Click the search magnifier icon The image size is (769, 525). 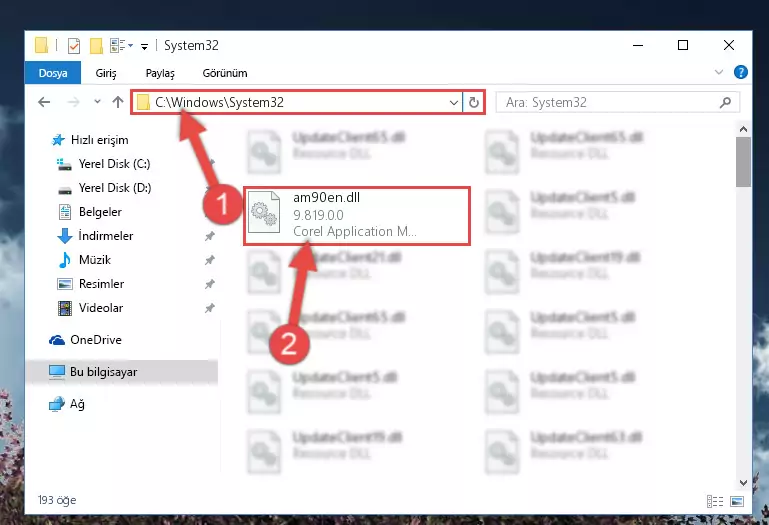[725, 103]
